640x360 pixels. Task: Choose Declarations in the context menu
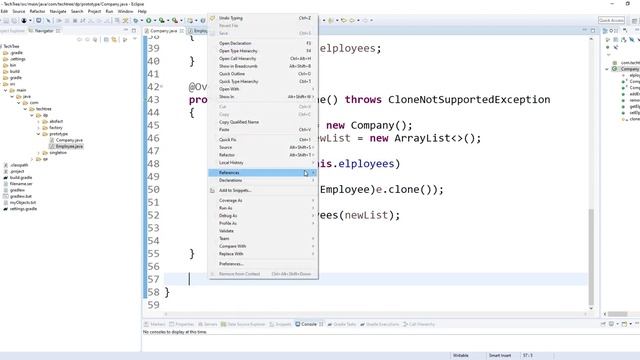(x=263, y=180)
